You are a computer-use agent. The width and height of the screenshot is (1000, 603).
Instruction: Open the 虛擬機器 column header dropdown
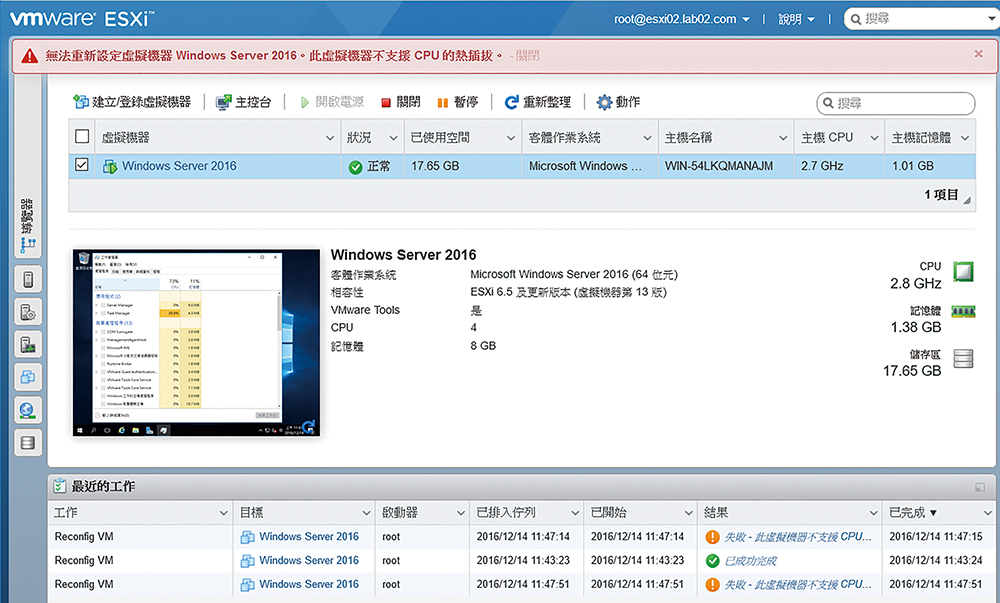330,138
